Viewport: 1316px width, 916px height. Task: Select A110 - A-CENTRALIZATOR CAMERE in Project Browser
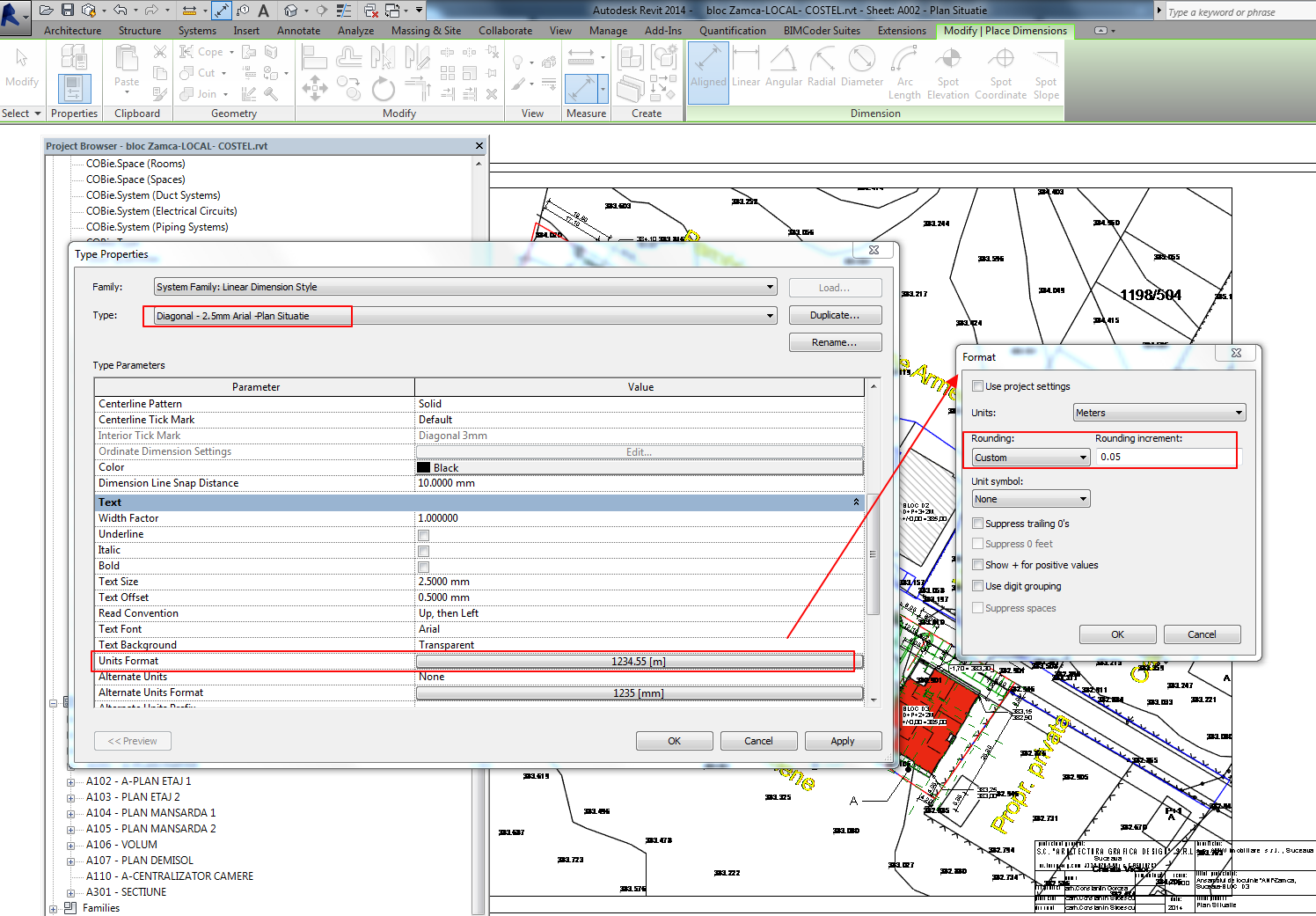click(x=170, y=876)
